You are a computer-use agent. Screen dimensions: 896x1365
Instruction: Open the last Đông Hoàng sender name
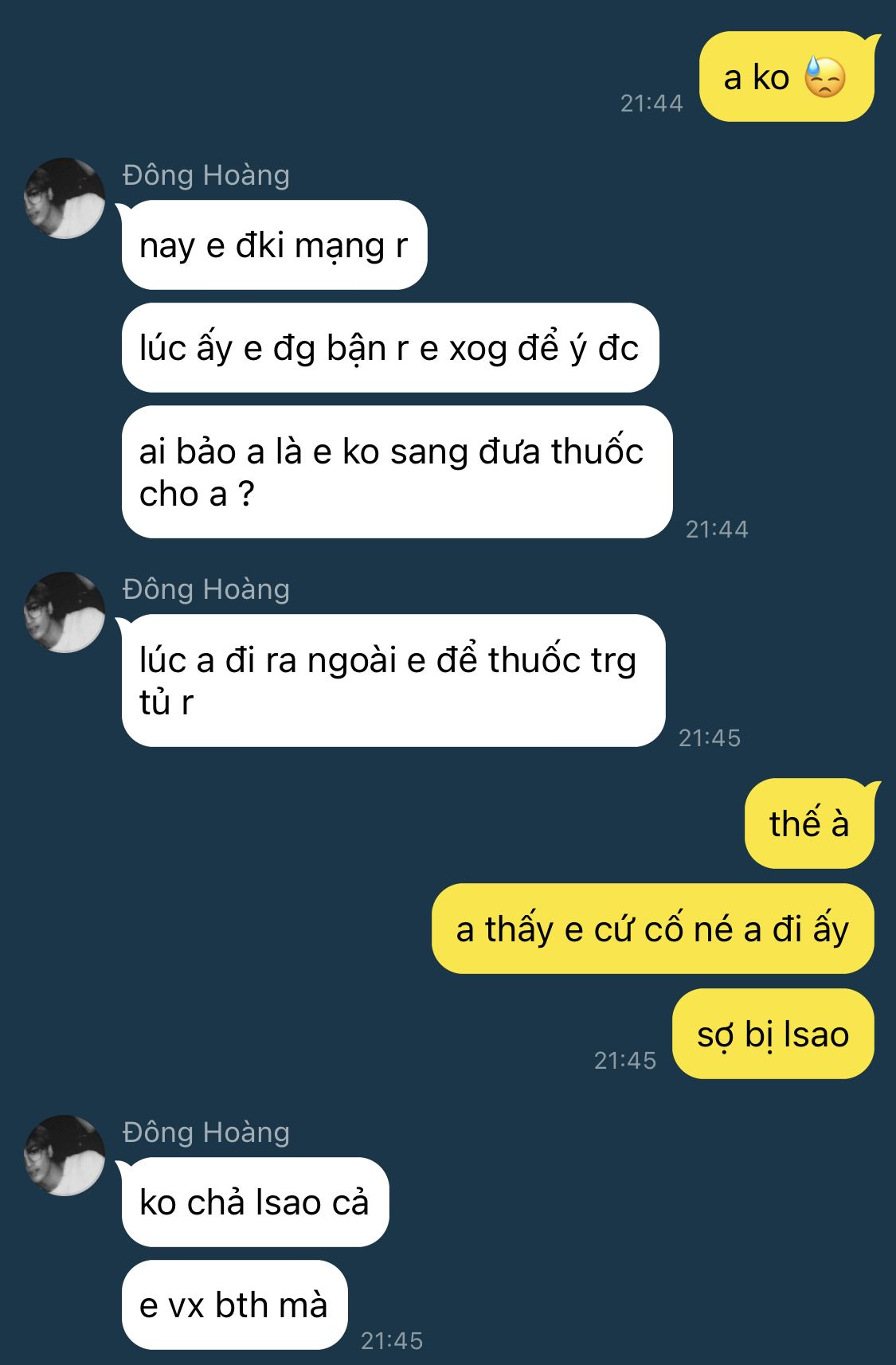point(206,1132)
